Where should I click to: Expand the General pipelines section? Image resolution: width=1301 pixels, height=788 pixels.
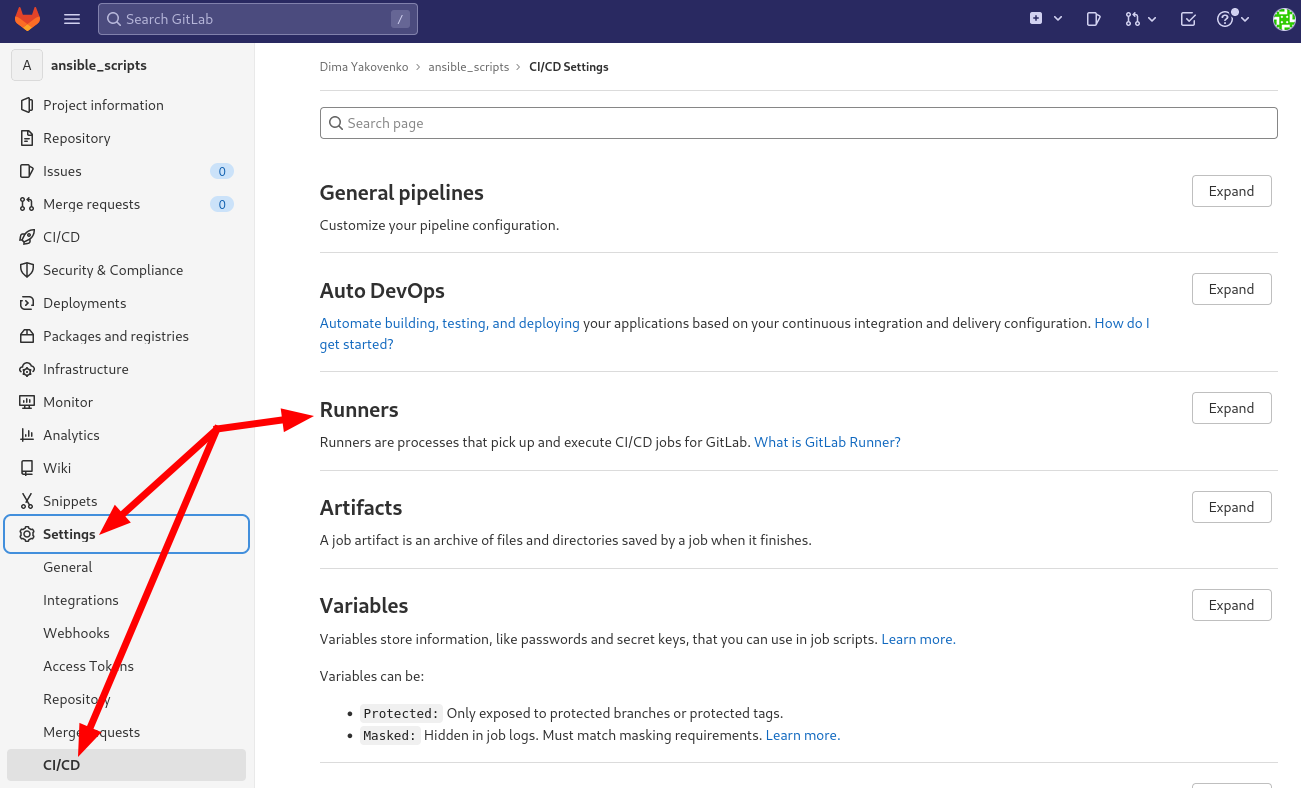click(x=1231, y=191)
